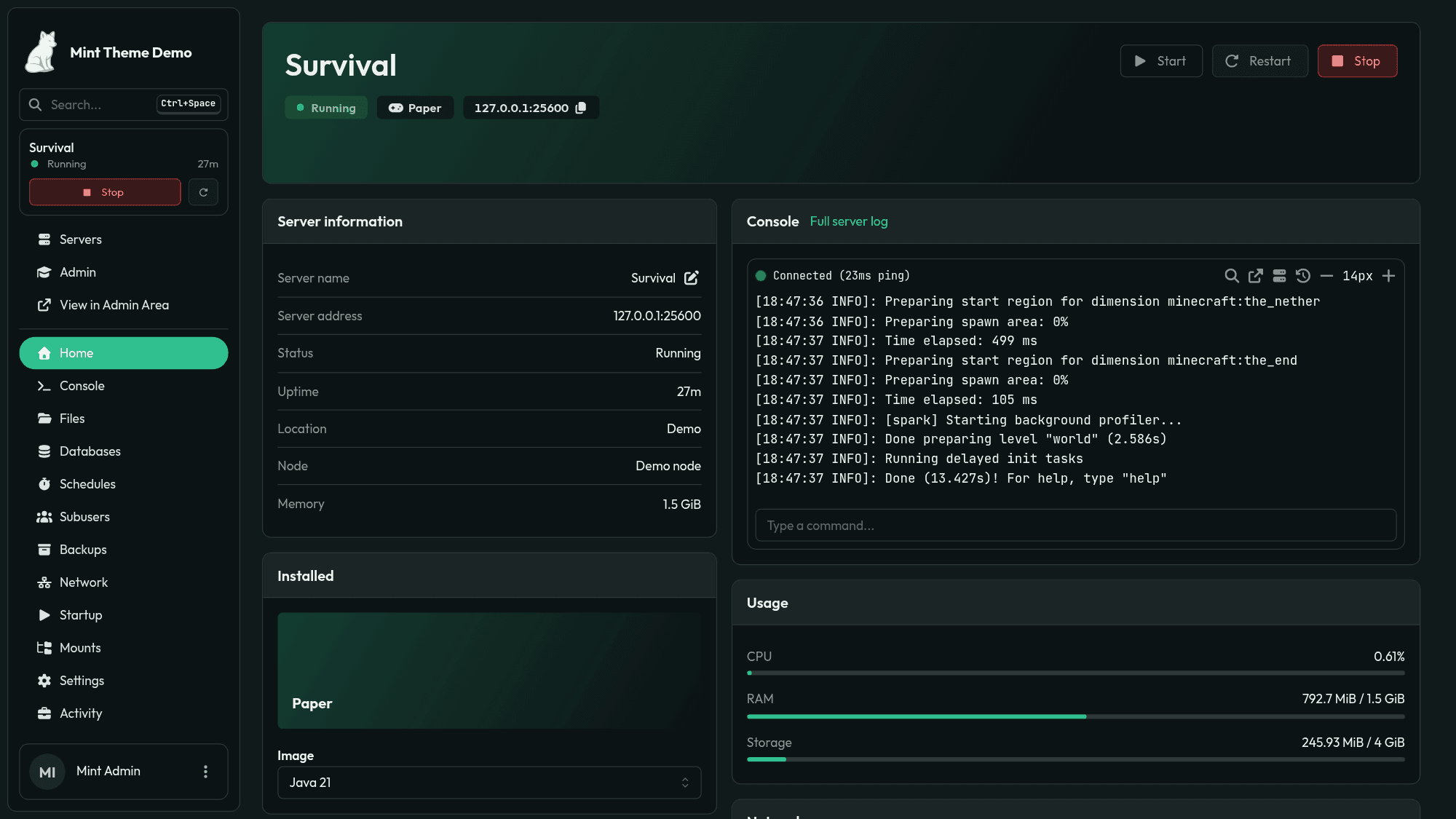Open Mint Admin user options menu

(205, 772)
